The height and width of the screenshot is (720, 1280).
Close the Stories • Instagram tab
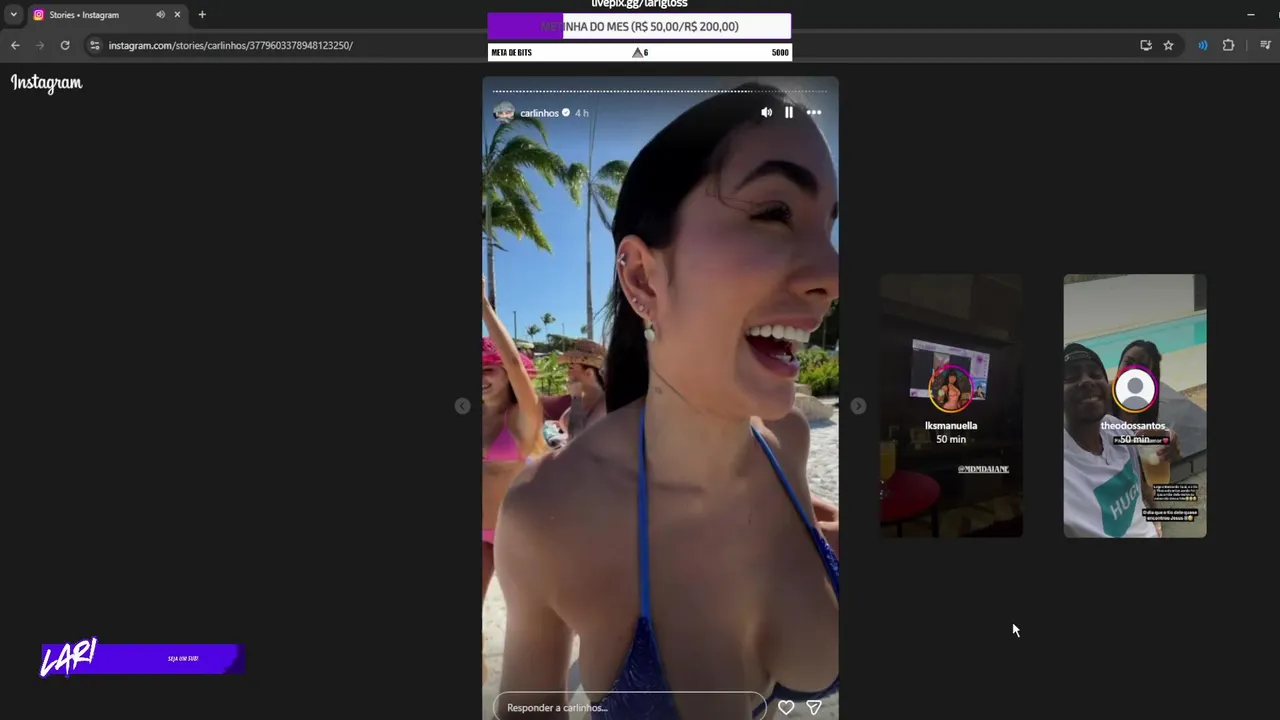[178, 15]
